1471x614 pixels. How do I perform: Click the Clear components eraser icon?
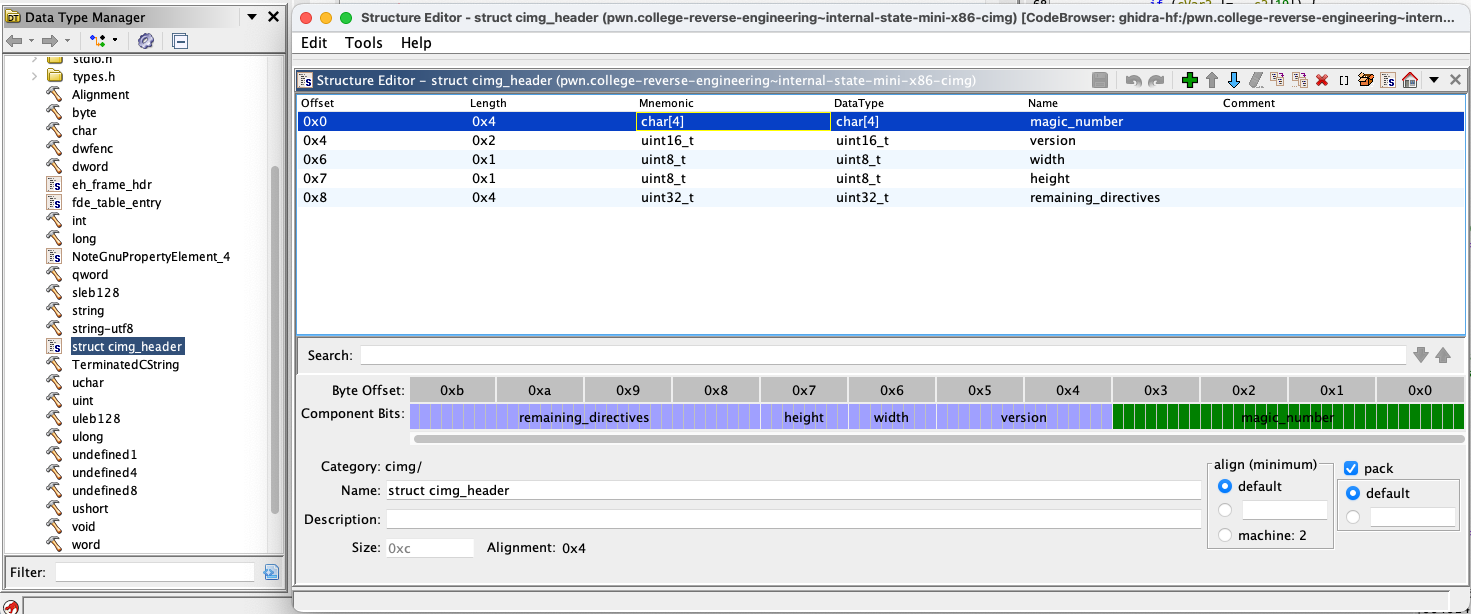click(x=1256, y=80)
